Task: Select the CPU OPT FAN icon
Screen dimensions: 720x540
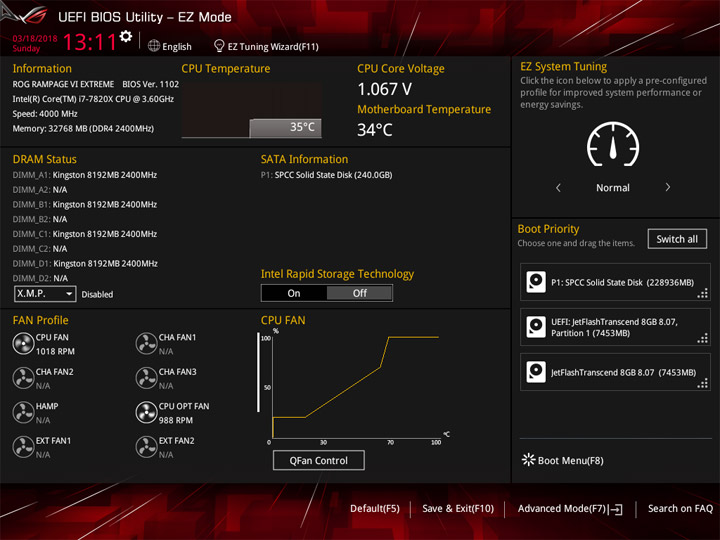Action: tap(146, 412)
